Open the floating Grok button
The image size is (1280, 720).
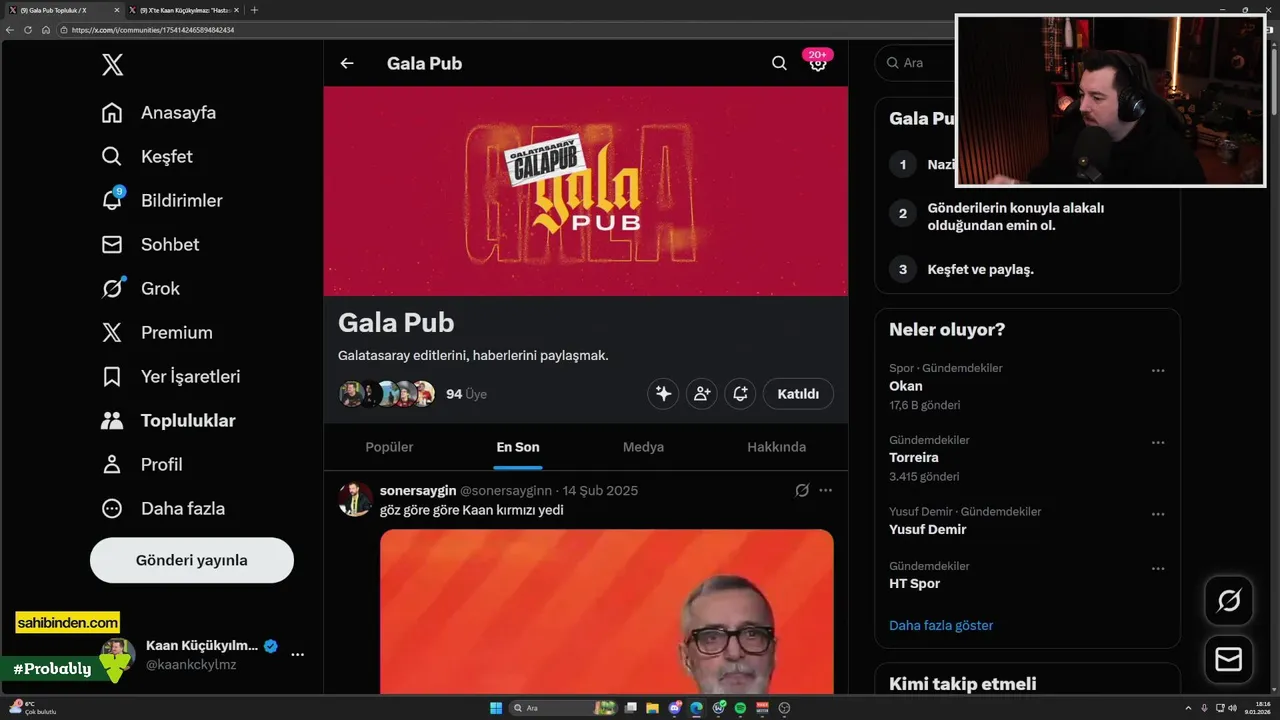(1229, 601)
